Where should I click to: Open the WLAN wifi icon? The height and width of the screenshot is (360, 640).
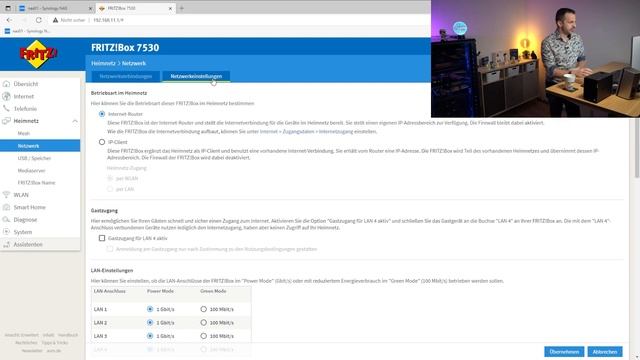click(6, 195)
